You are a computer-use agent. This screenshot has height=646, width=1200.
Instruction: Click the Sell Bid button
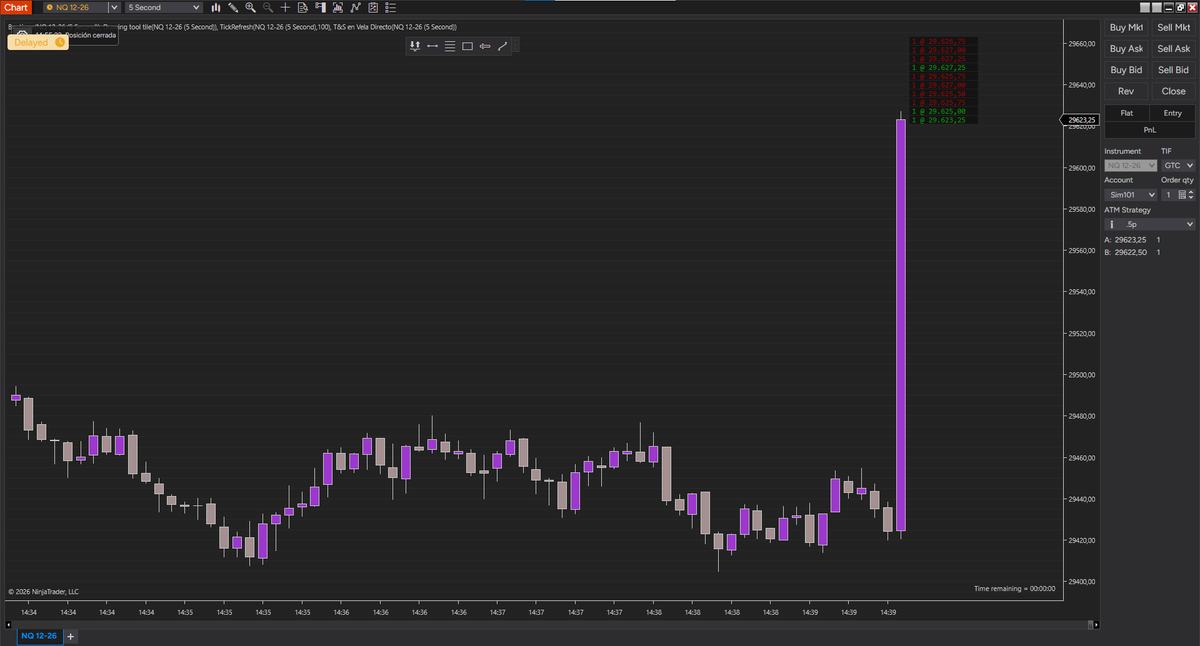pos(1174,70)
